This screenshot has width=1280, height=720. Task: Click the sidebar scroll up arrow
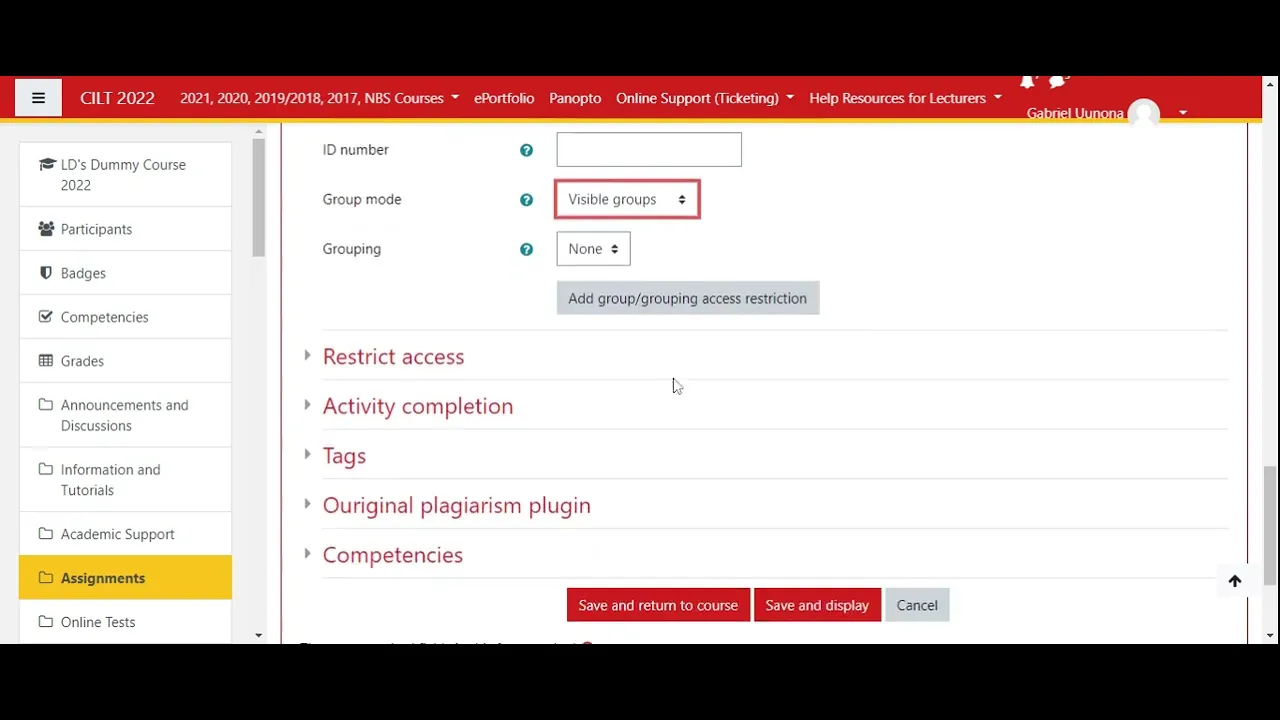pos(258,132)
